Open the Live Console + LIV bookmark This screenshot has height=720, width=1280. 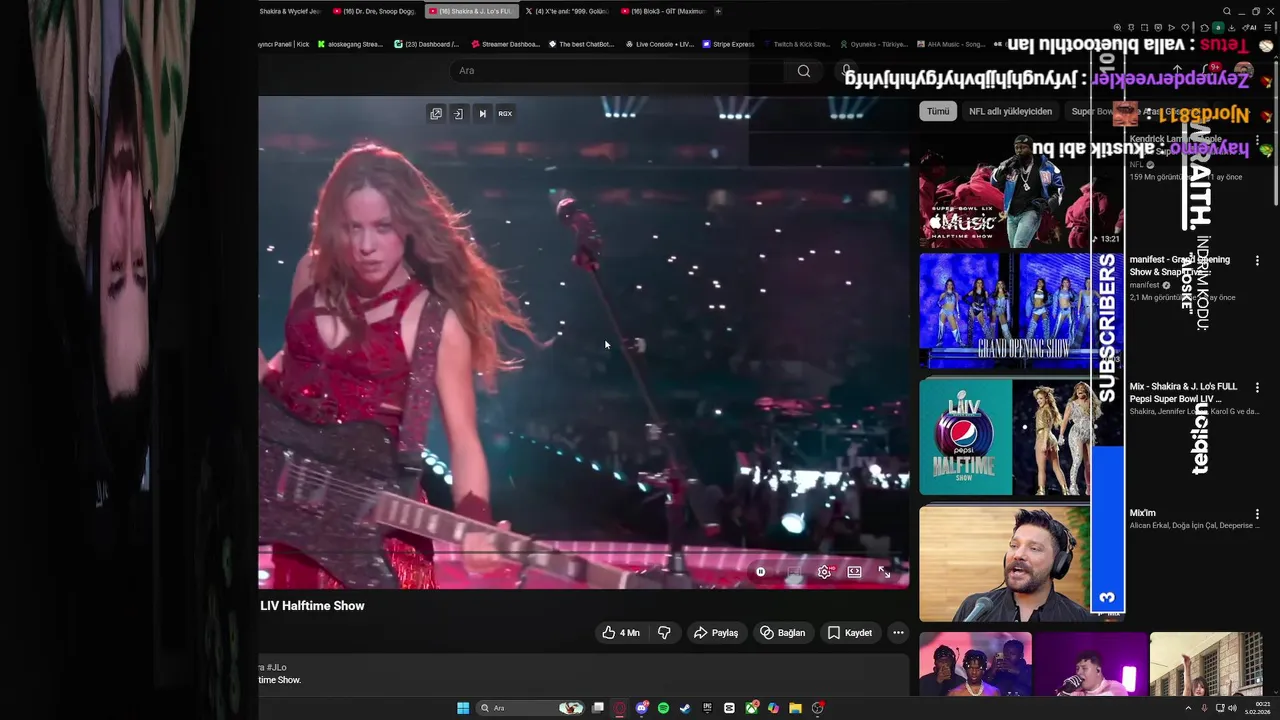coord(659,44)
